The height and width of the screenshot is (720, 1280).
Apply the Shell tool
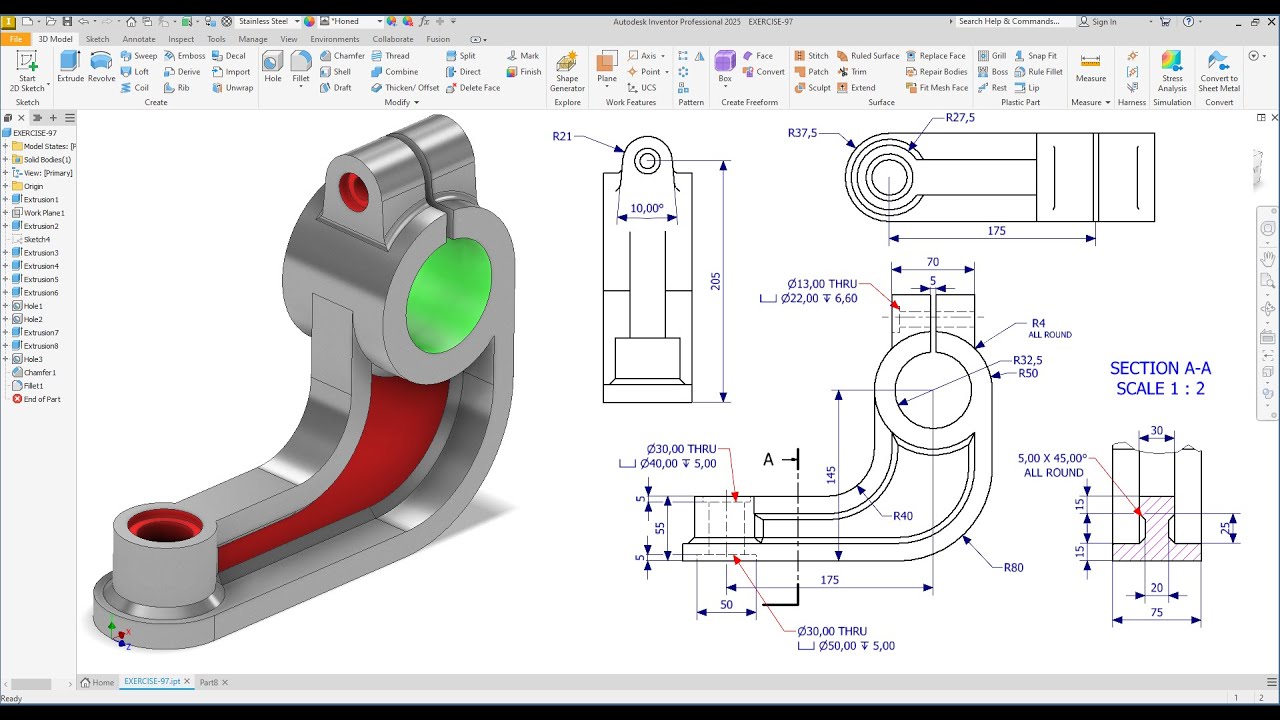click(335, 72)
